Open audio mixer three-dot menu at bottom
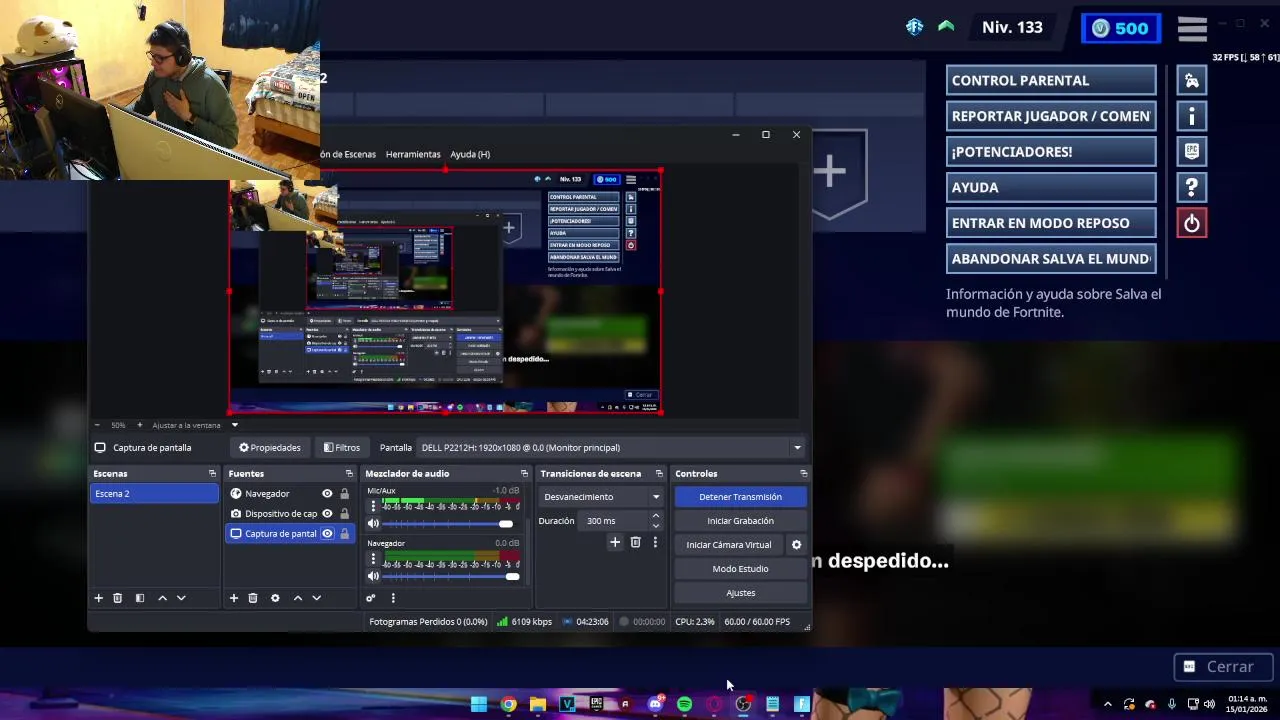1280x720 pixels. tap(393, 598)
